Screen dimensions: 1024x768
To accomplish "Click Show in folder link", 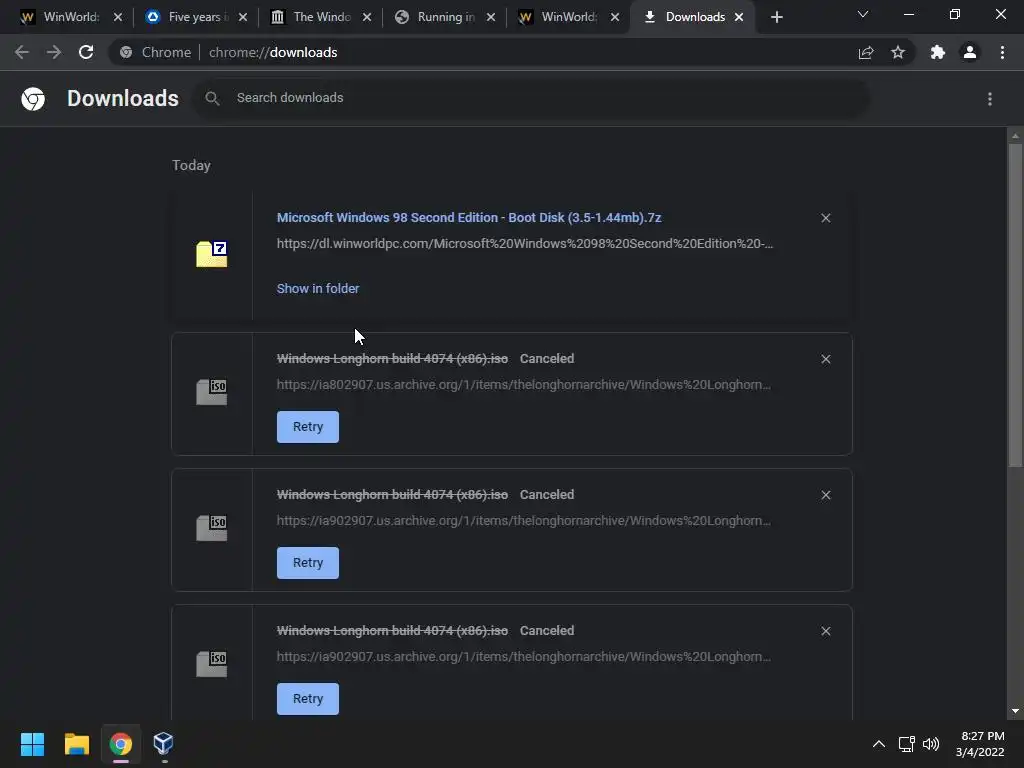I will coord(317,289).
